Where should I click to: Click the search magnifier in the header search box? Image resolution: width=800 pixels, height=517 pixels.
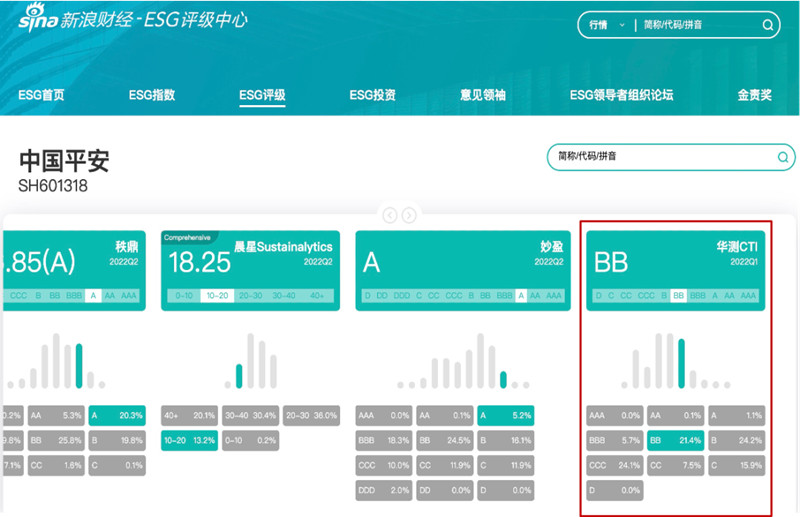767,24
